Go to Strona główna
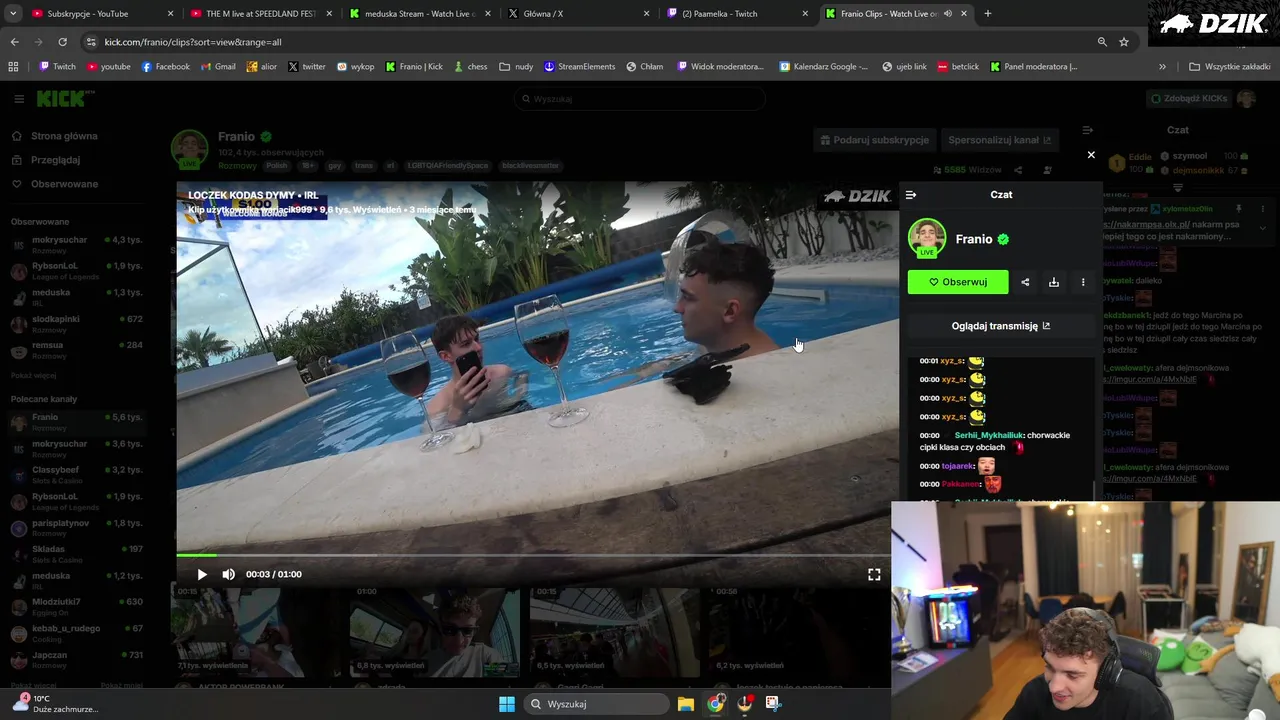The height and width of the screenshot is (720, 1280). (64, 136)
